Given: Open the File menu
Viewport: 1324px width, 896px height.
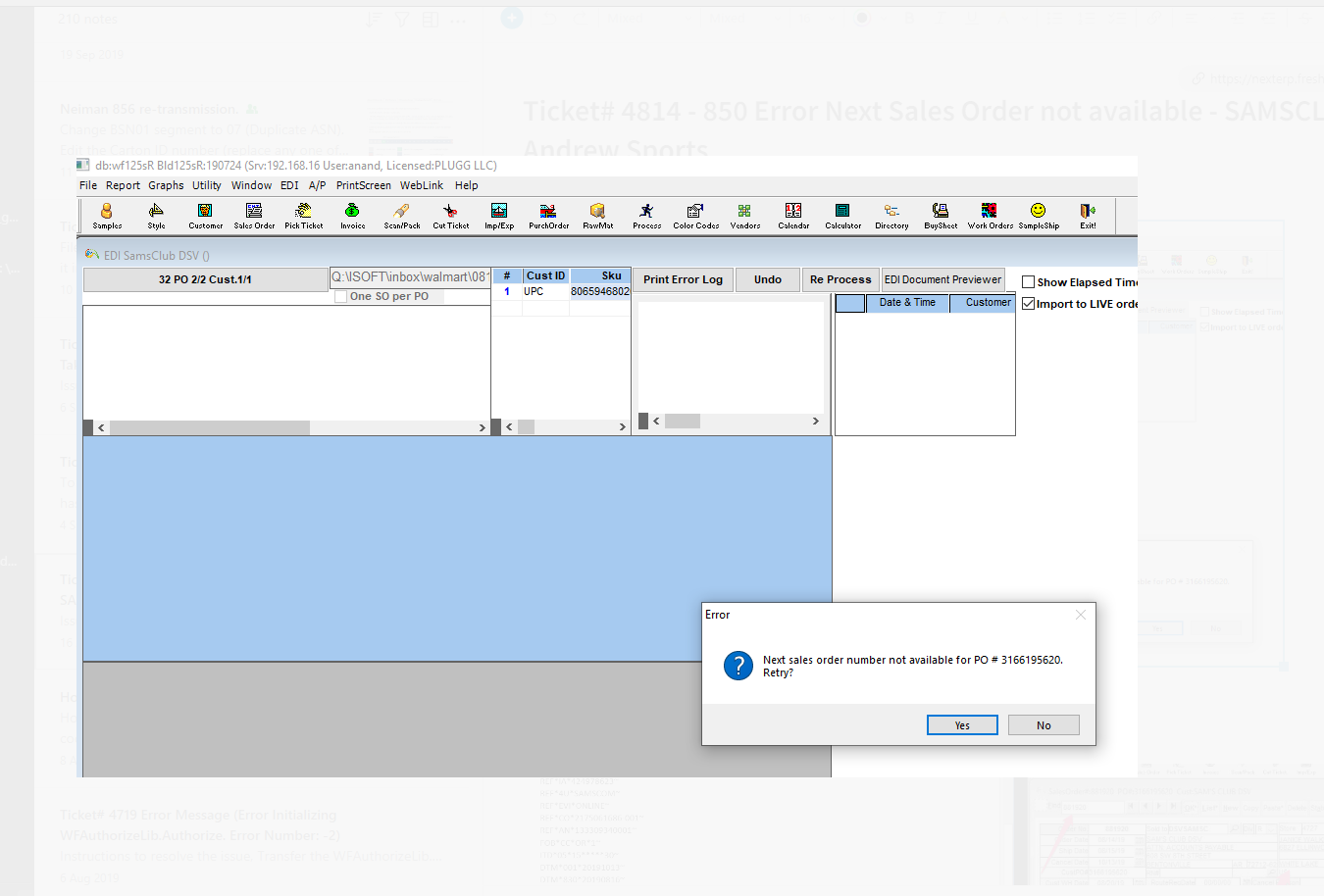Looking at the screenshot, I should pos(88,185).
